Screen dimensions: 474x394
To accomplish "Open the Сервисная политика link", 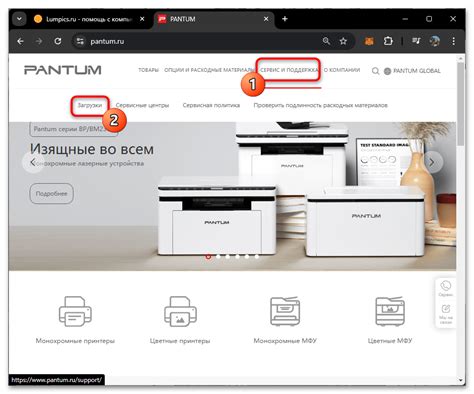I will (211, 105).
